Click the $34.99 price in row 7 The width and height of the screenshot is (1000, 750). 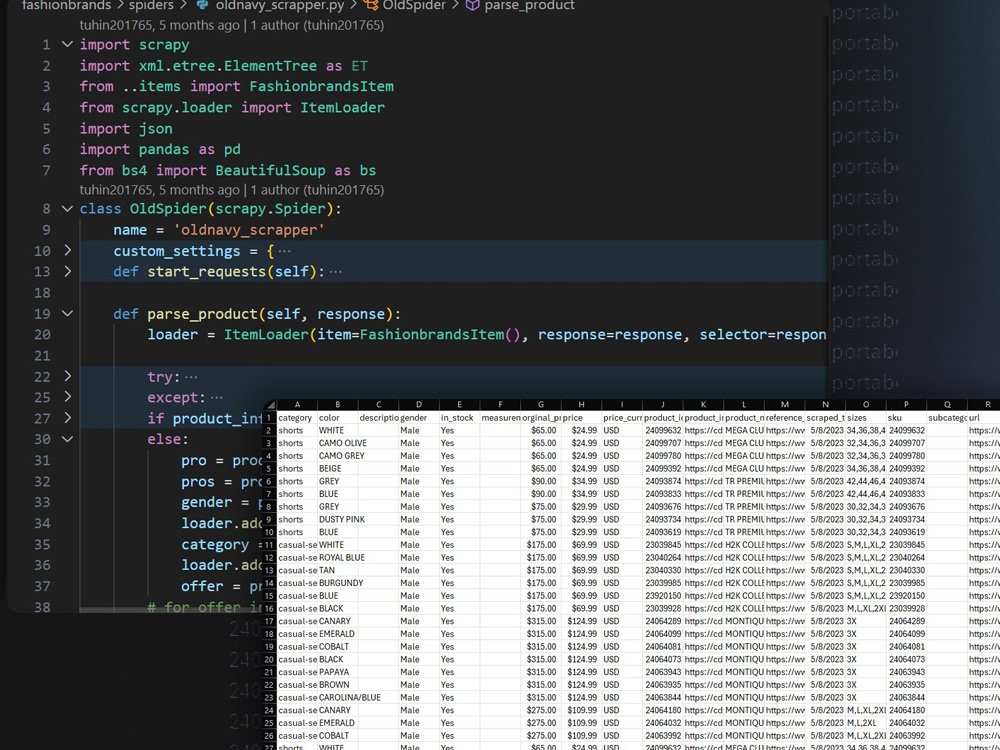(x=581, y=494)
